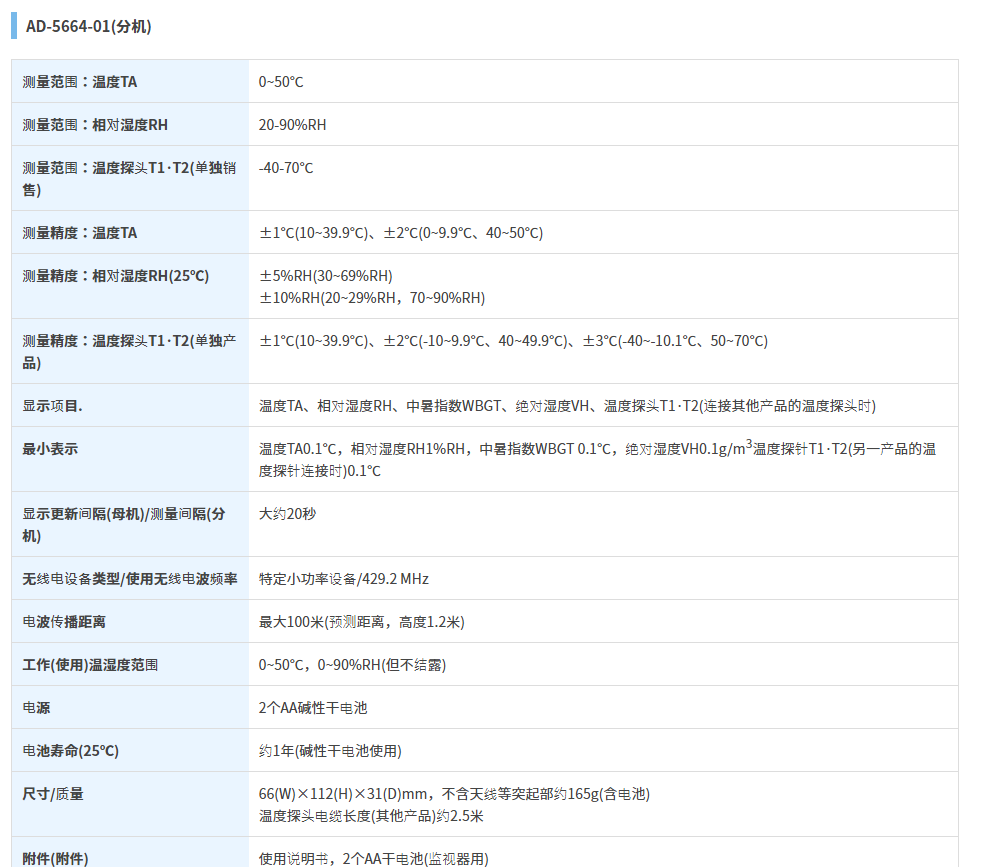Click the 测量范围：相对湿度RH row label
This screenshot has width=1000, height=867.
[x=95, y=125]
